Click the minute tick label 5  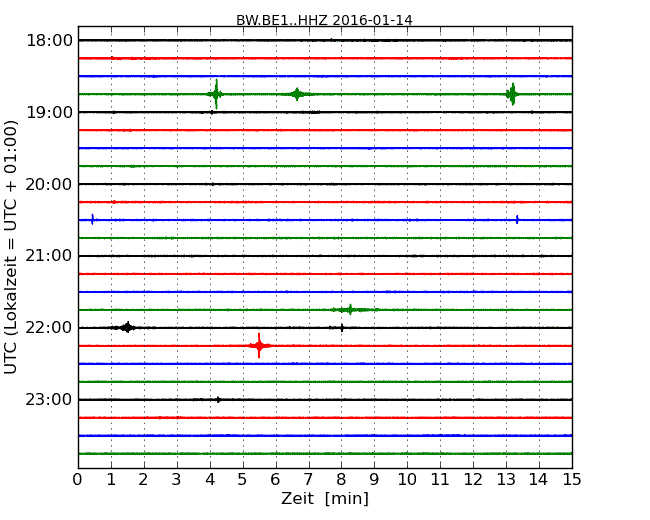243,480
